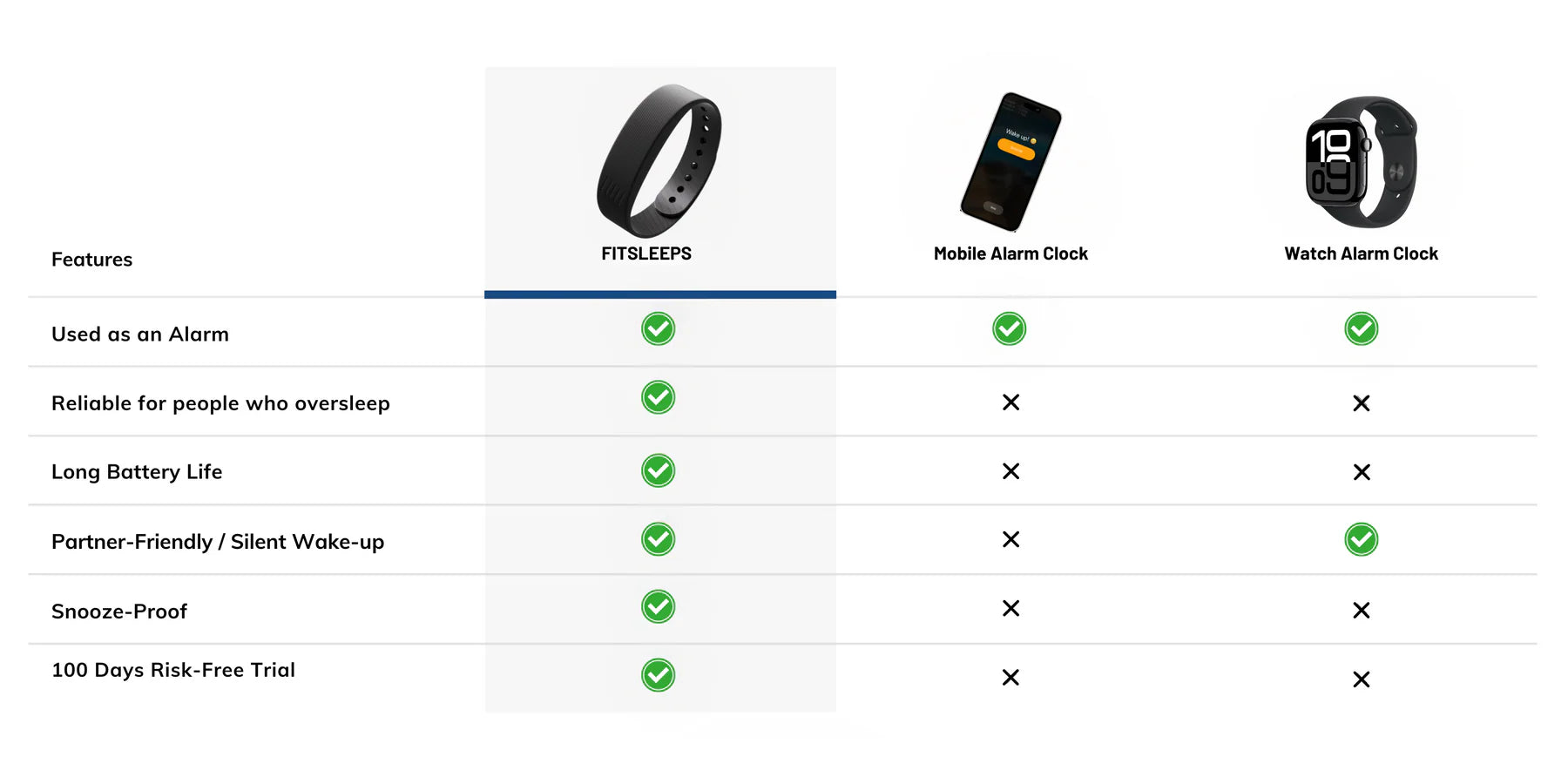Click Watch Alarm Clock checkmark for Used as an Alarm

point(1361,328)
